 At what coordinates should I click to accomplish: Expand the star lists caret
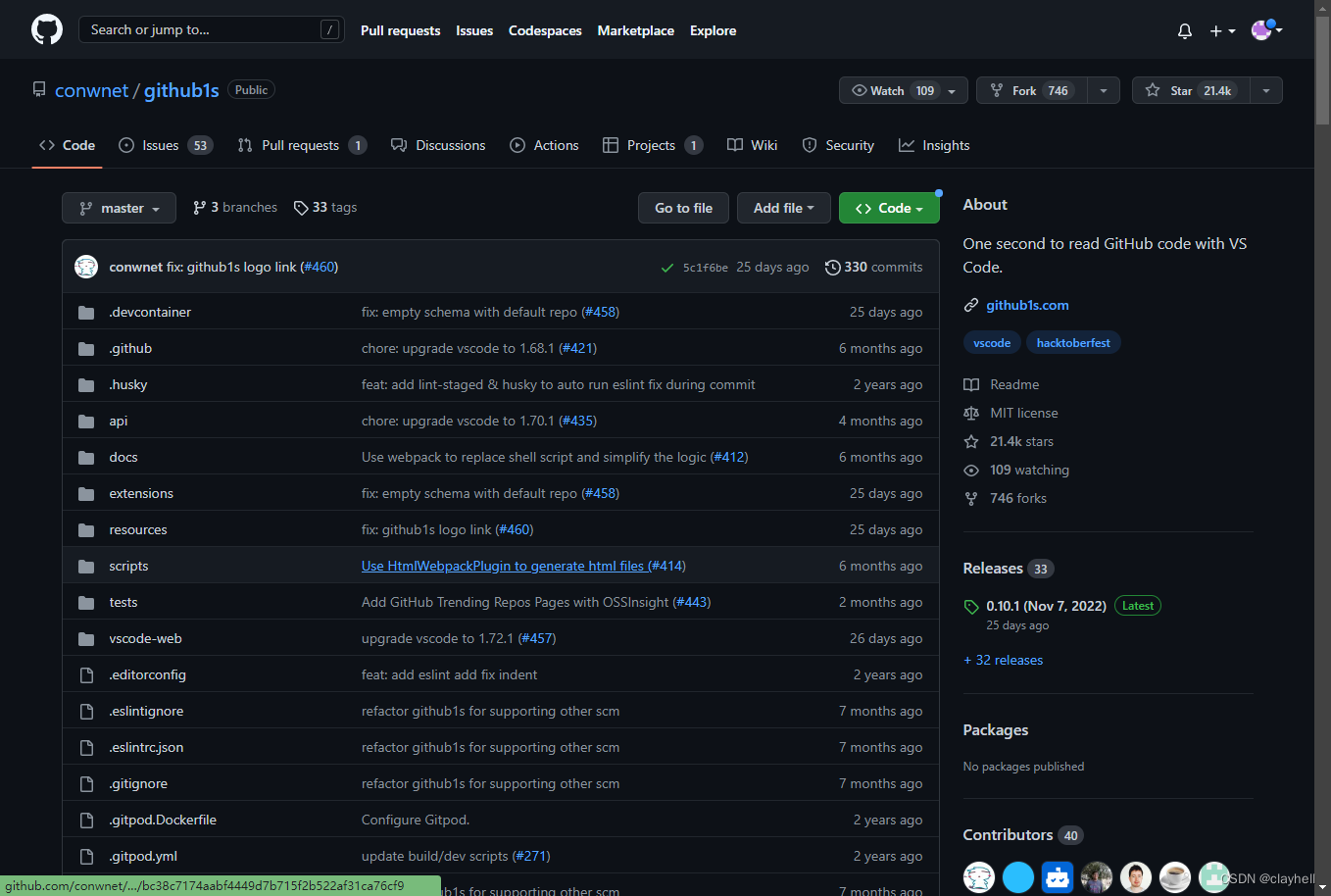[x=1266, y=90]
